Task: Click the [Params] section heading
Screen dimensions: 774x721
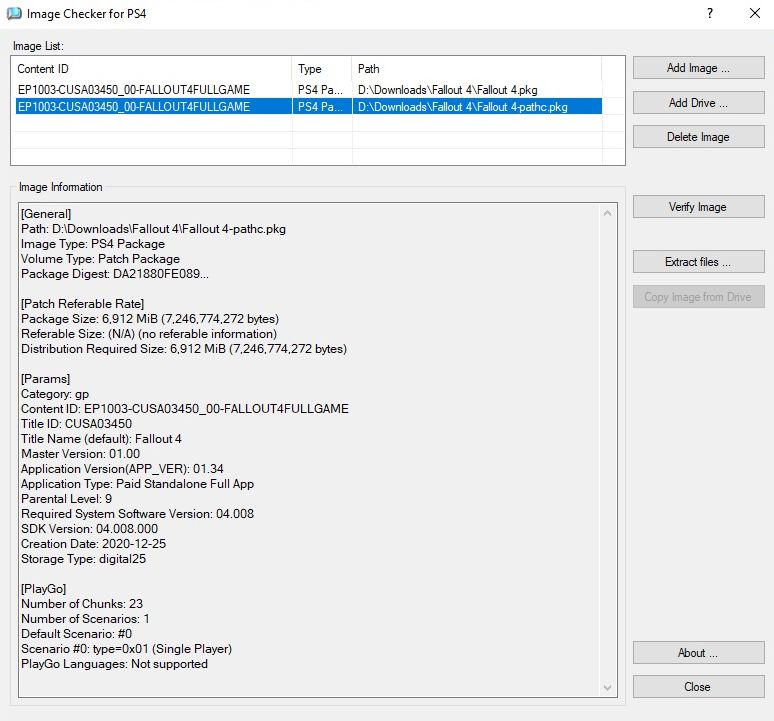Action: click(x=45, y=379)
